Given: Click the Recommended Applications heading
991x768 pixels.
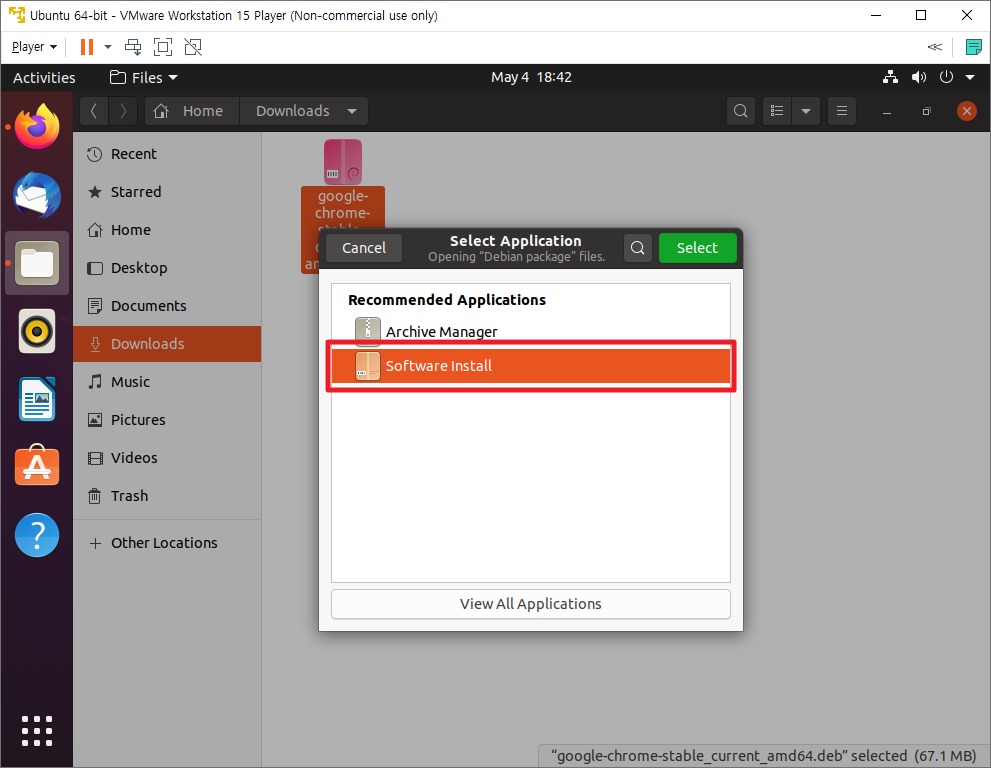Looking at the screenshot, I should point(447,300).
